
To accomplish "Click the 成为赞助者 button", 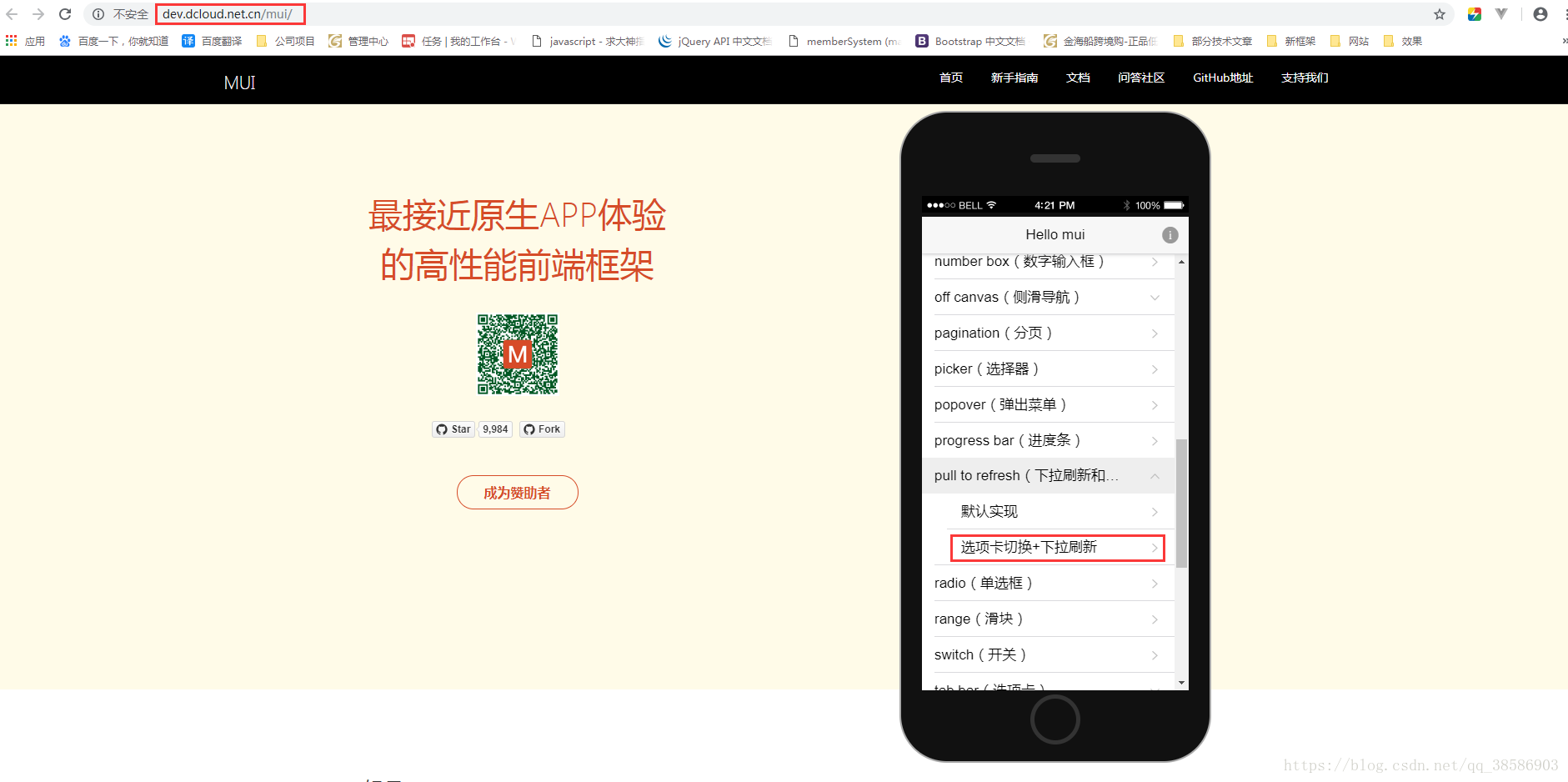I will [x=518, y=493].
